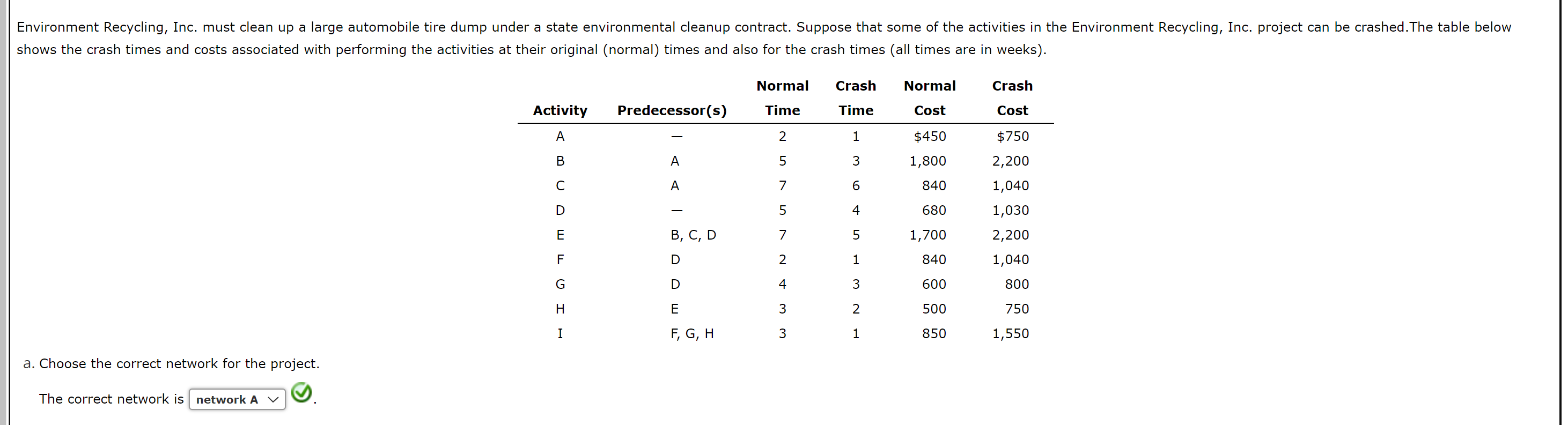Select the Normal Time header
The height and width of the screenshot is (425, 1568).
782,99
